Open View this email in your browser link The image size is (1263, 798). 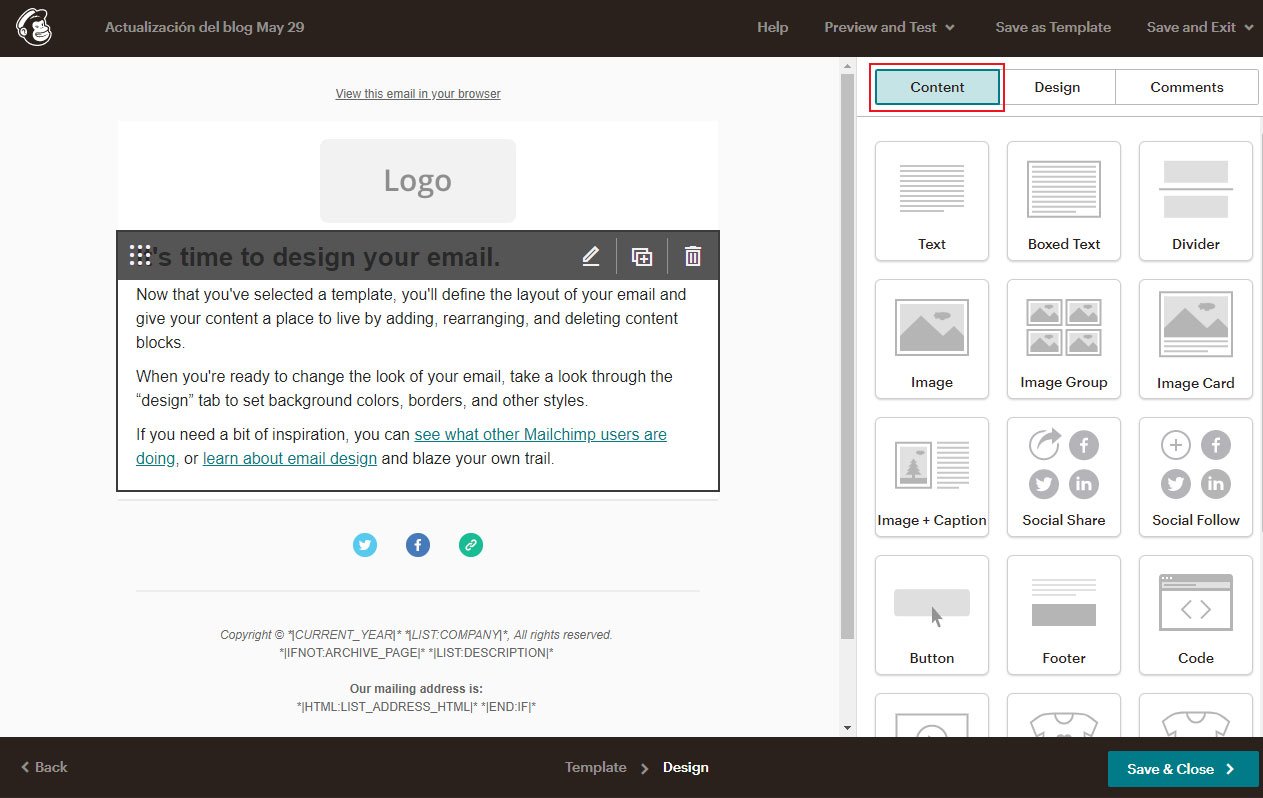[418, 94]
